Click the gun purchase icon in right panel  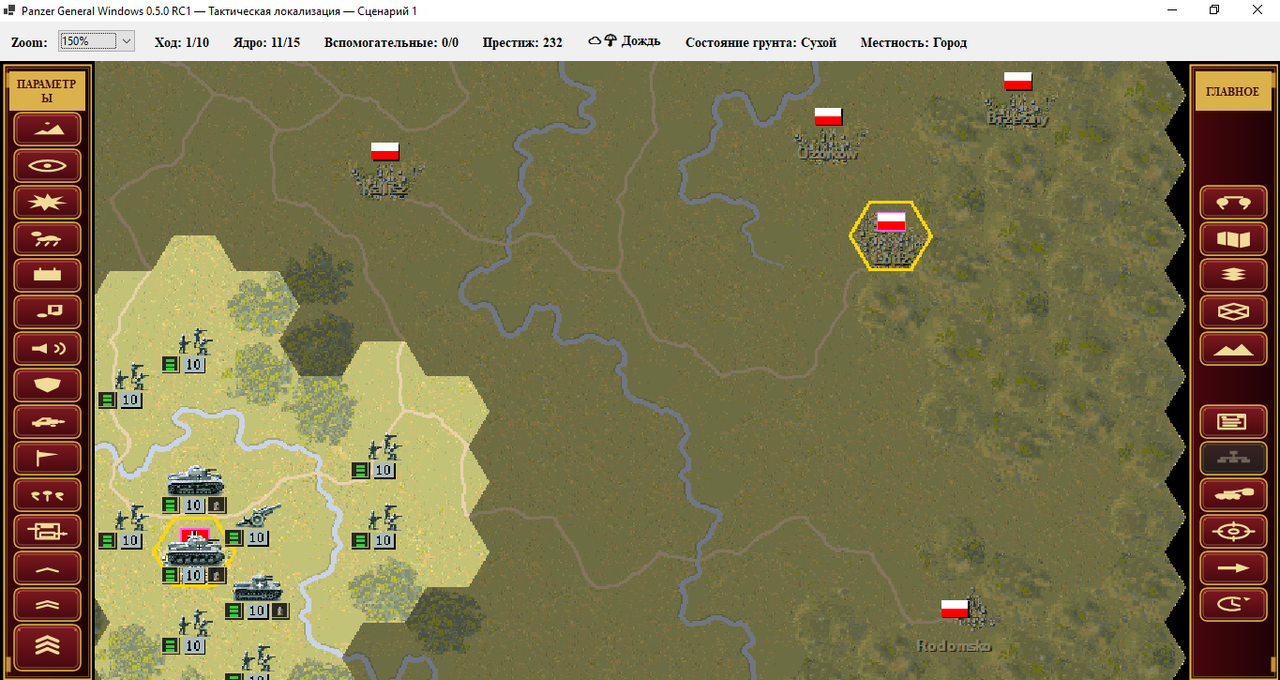(1232, 495)
